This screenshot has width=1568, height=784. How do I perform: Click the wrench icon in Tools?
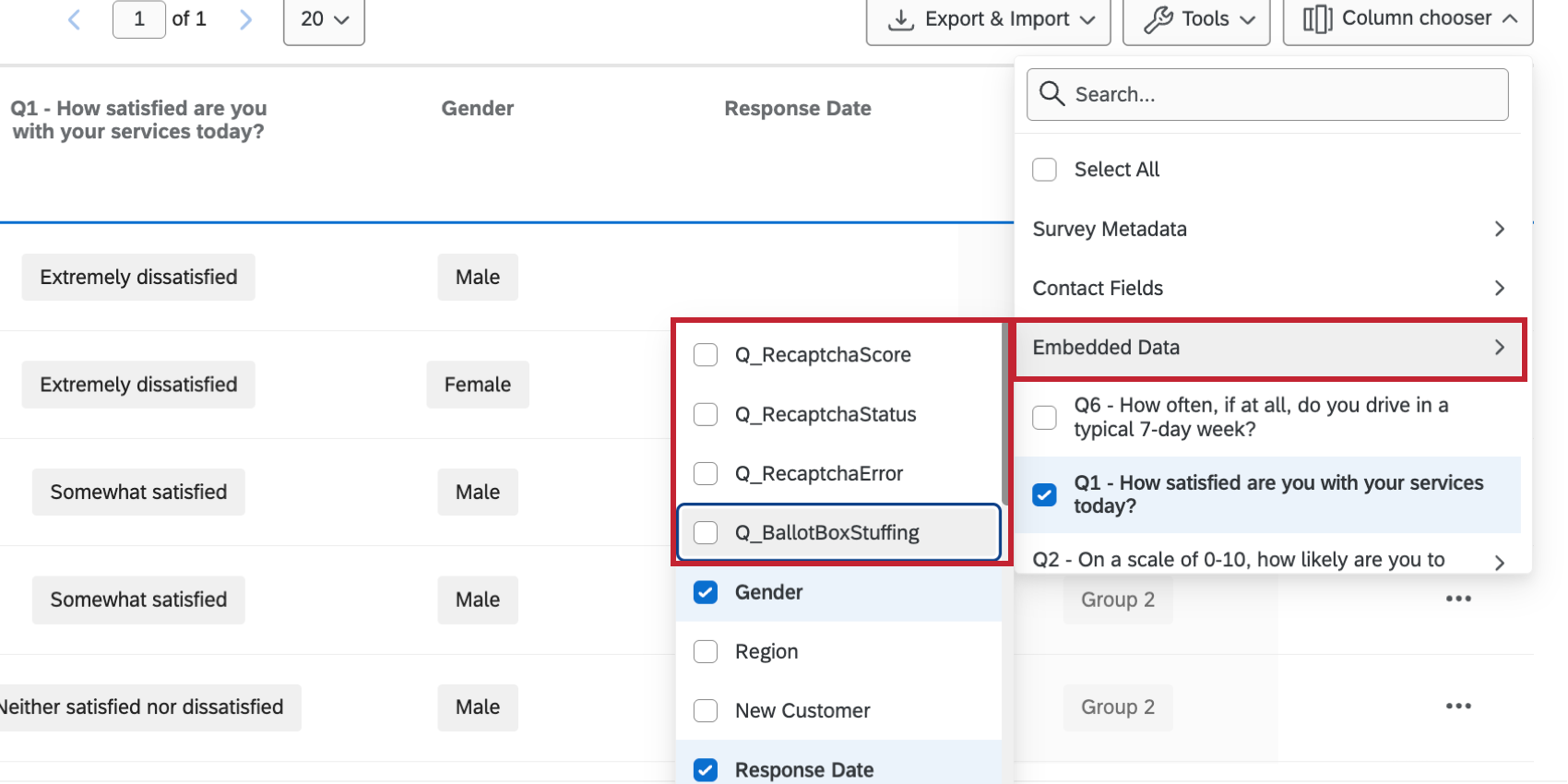coord(1158,19)
